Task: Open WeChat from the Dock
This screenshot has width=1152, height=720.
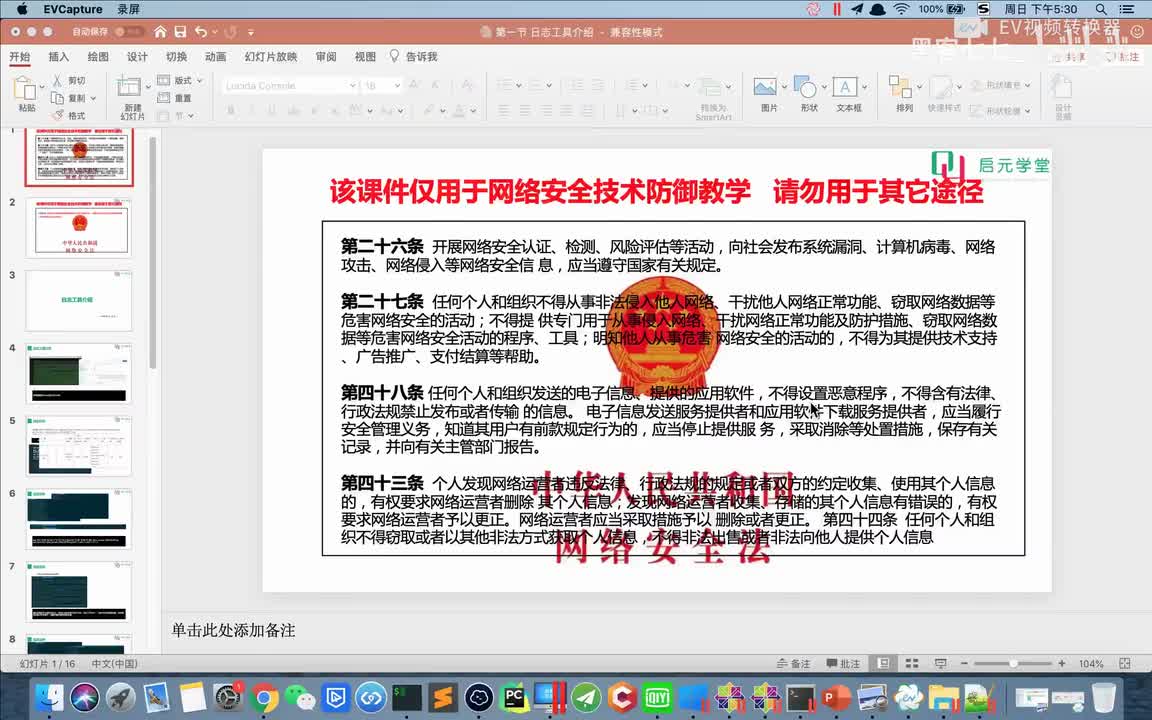Action: pyautogui.click(x=300, y=697)
